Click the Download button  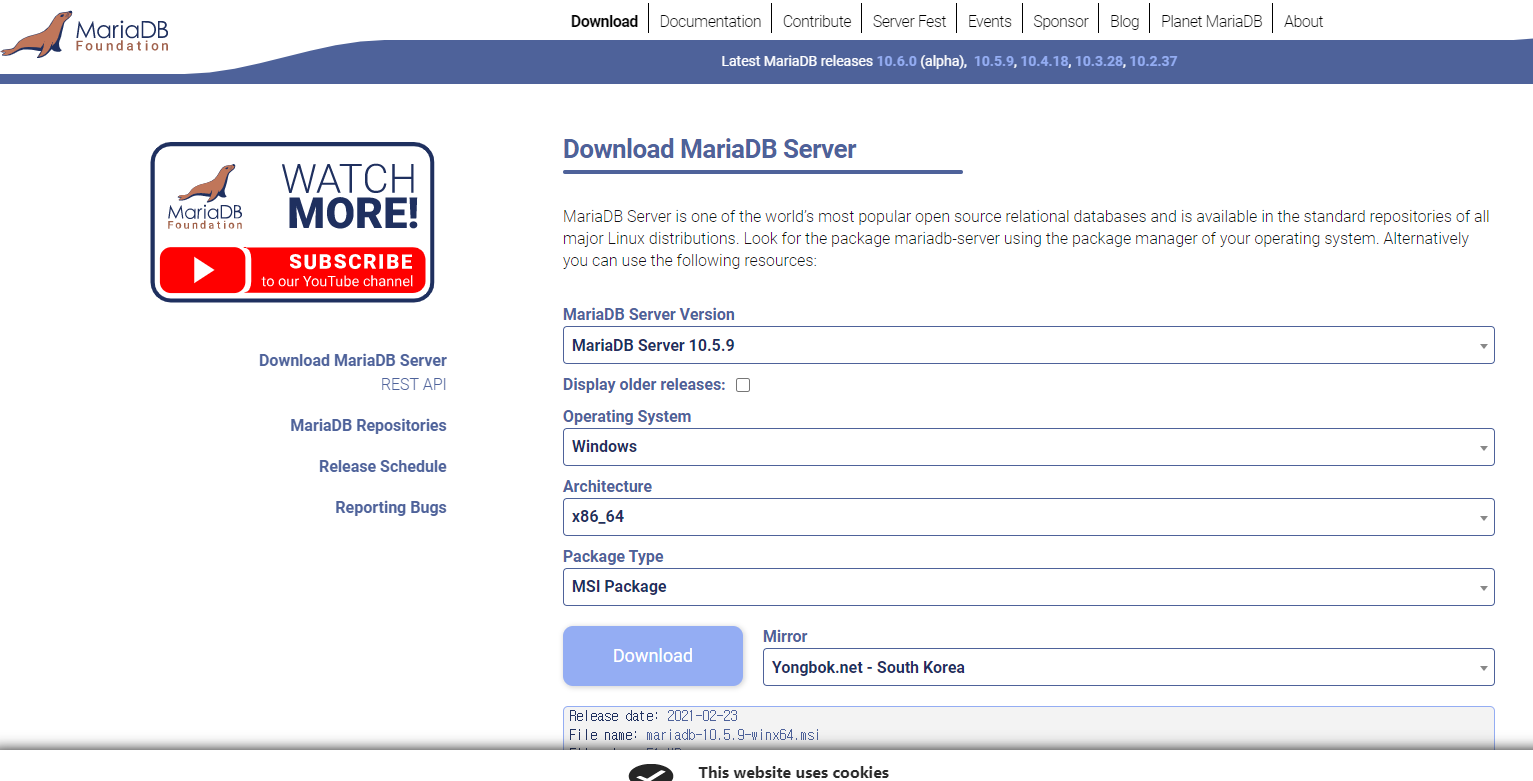click(x=653, y=656)
